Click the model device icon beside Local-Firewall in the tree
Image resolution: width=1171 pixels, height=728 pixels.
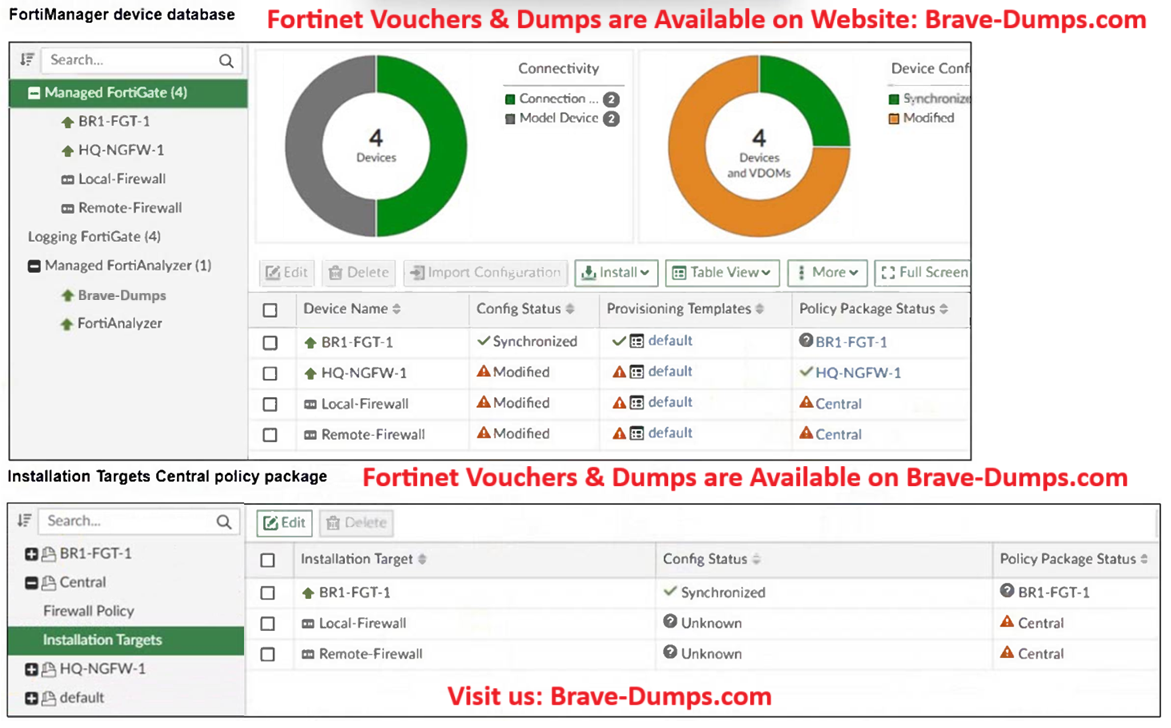pos(68,180)
